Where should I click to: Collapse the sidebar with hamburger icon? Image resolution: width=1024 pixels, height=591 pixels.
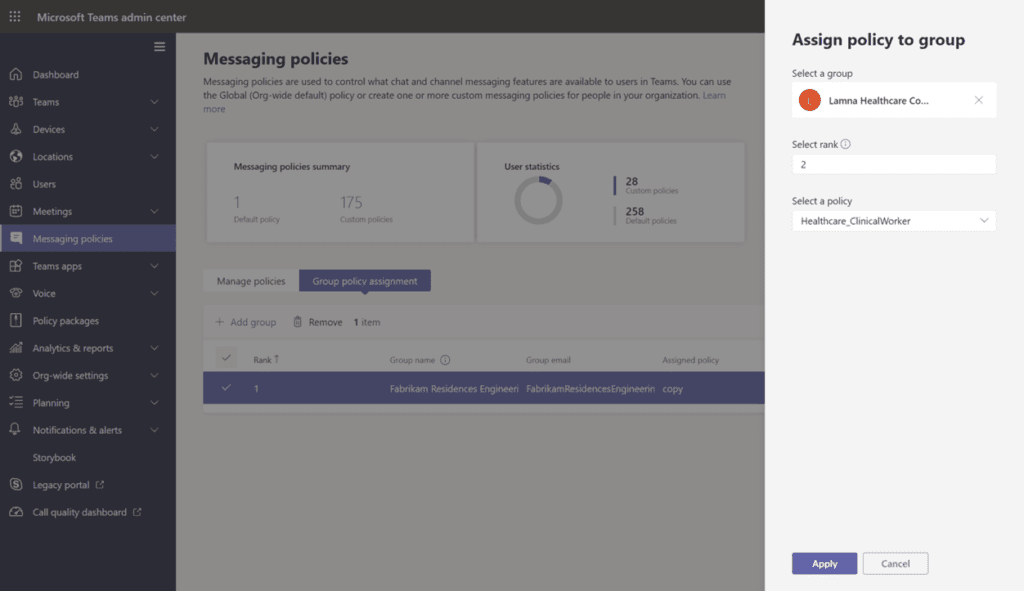click(x=159, y=47)
